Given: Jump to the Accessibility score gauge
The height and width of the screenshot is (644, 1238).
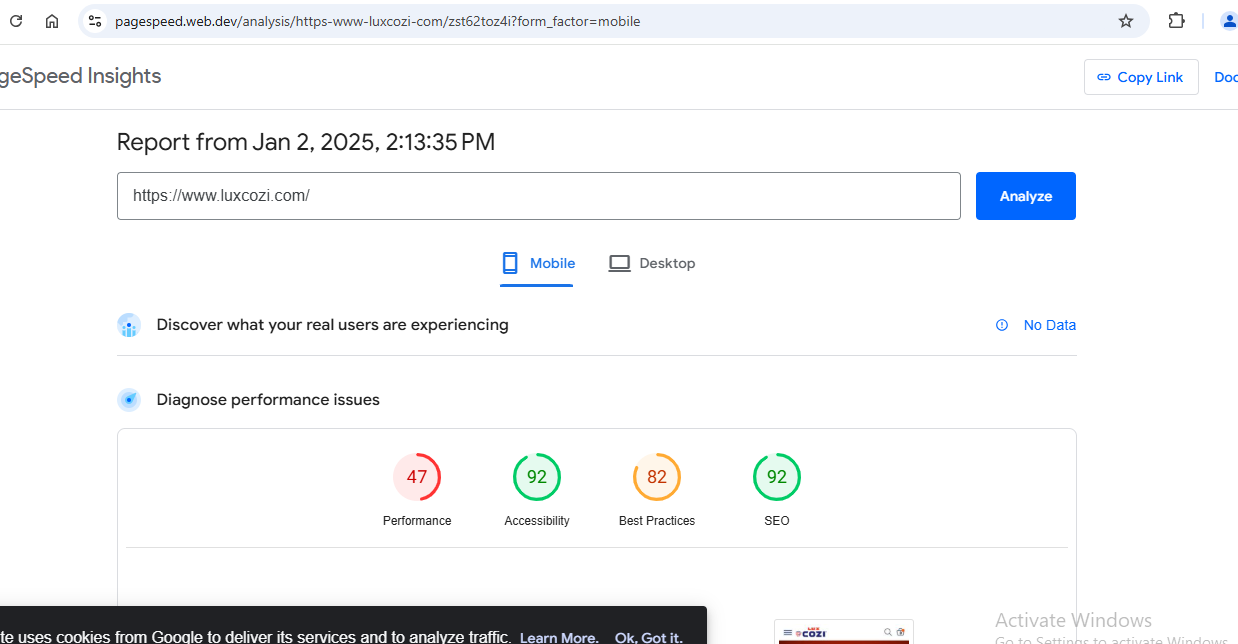Looking at the screenshot, I should point(537,477).
